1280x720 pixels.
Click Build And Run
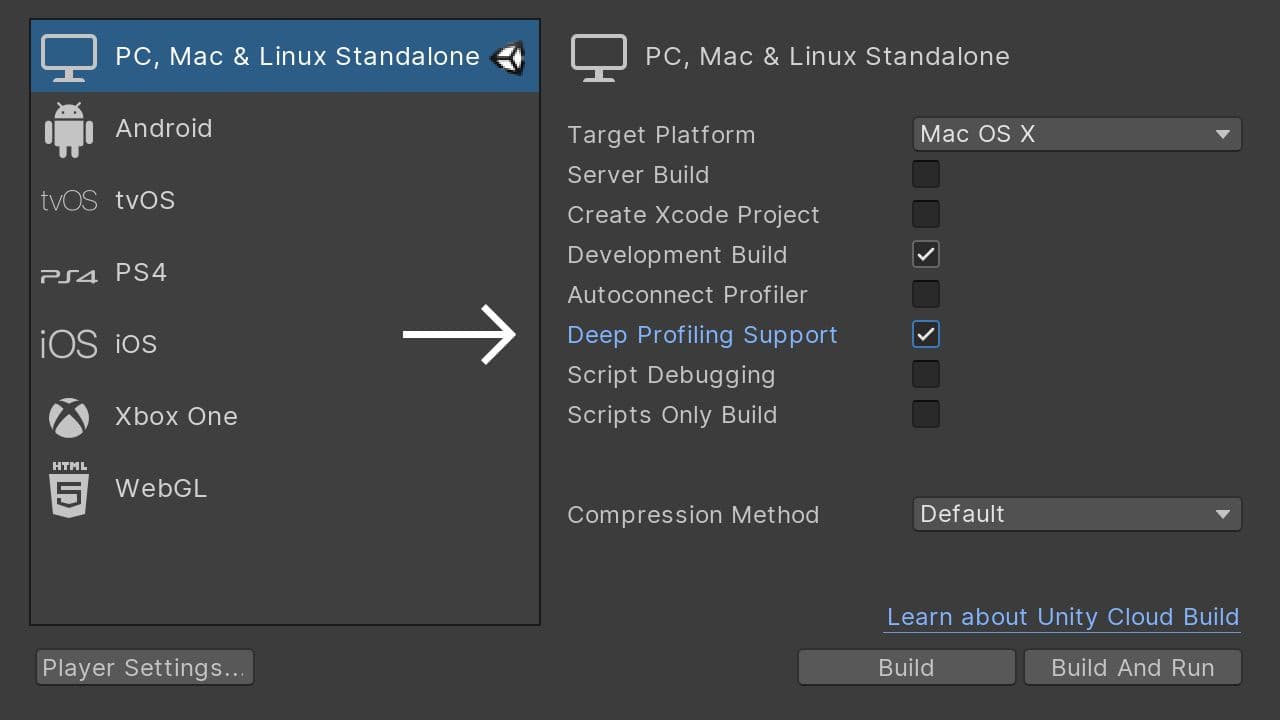pyautogui.click(x=1132, y=667)
